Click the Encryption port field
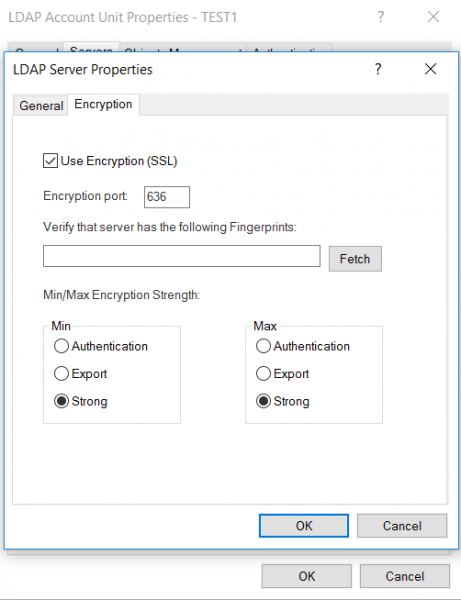 pyautogui.click(x=167, y=197)
